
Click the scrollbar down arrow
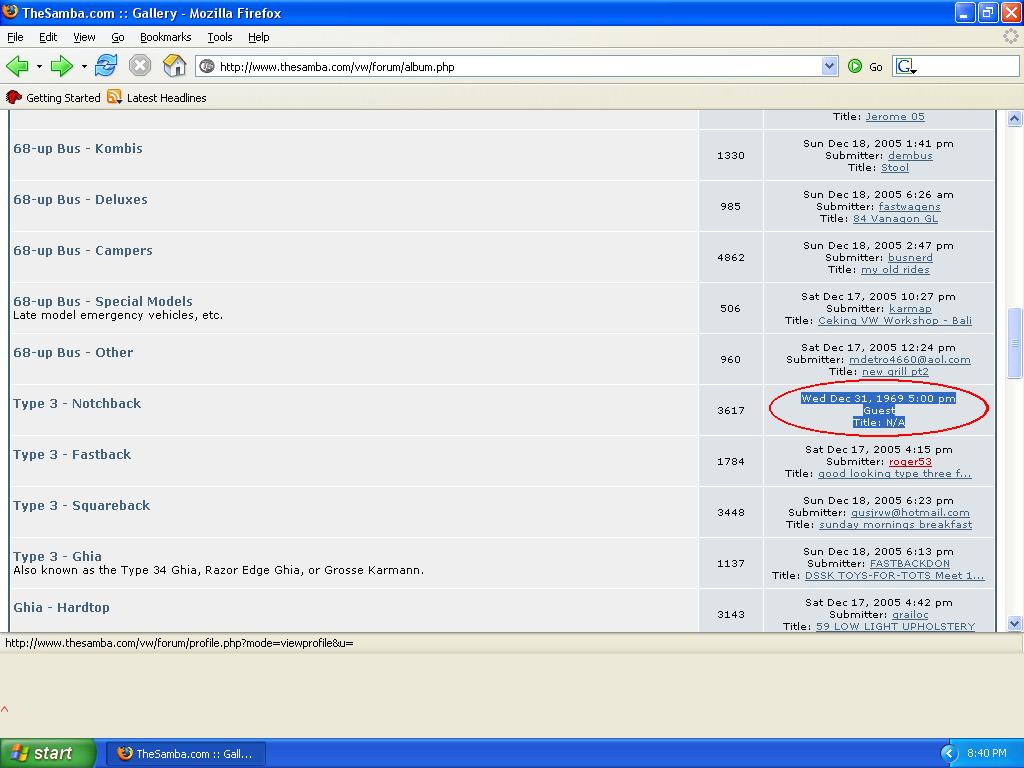1014,623
